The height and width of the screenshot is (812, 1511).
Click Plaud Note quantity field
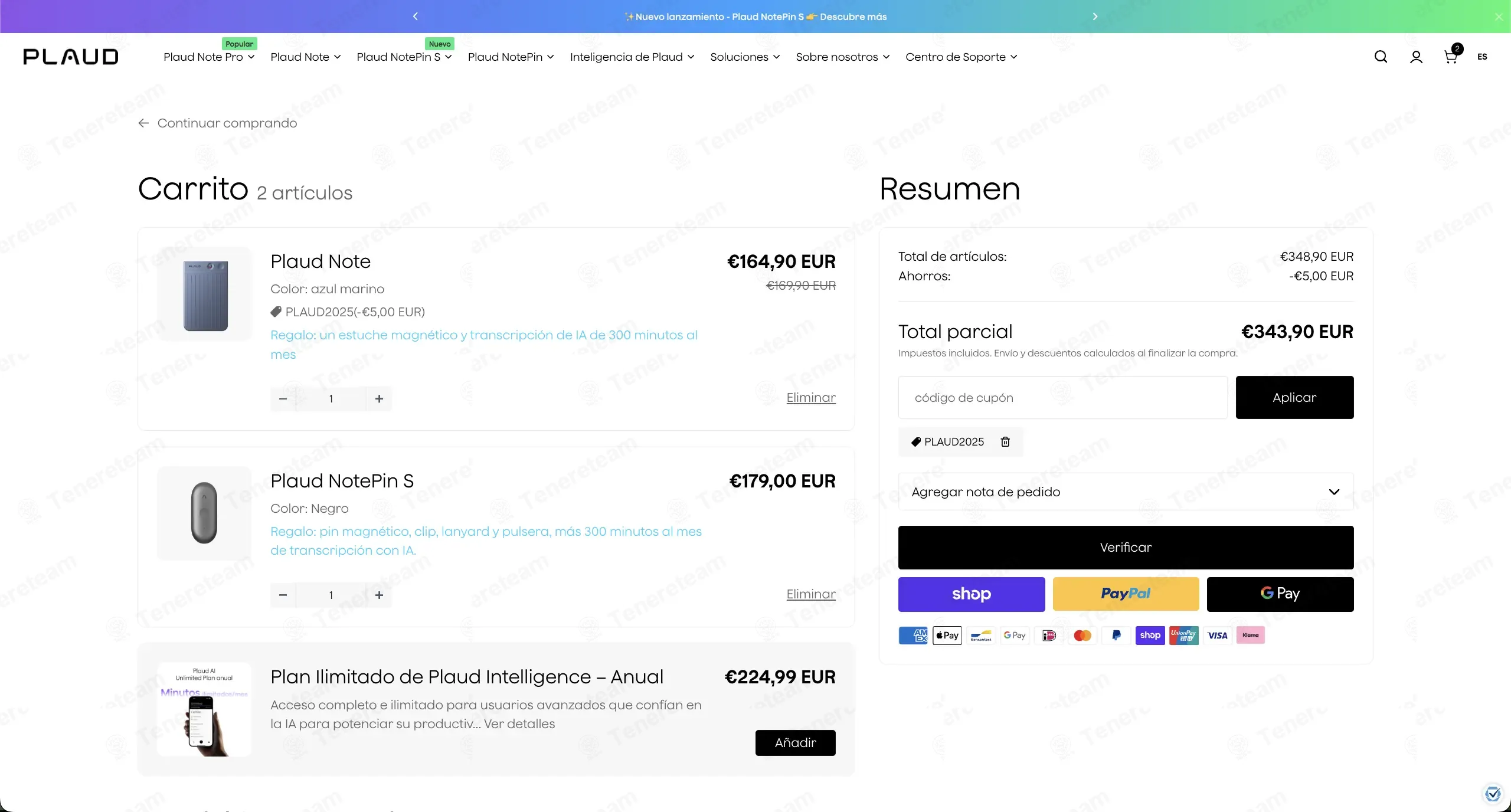pyautogui.click(x=331, y=399)
